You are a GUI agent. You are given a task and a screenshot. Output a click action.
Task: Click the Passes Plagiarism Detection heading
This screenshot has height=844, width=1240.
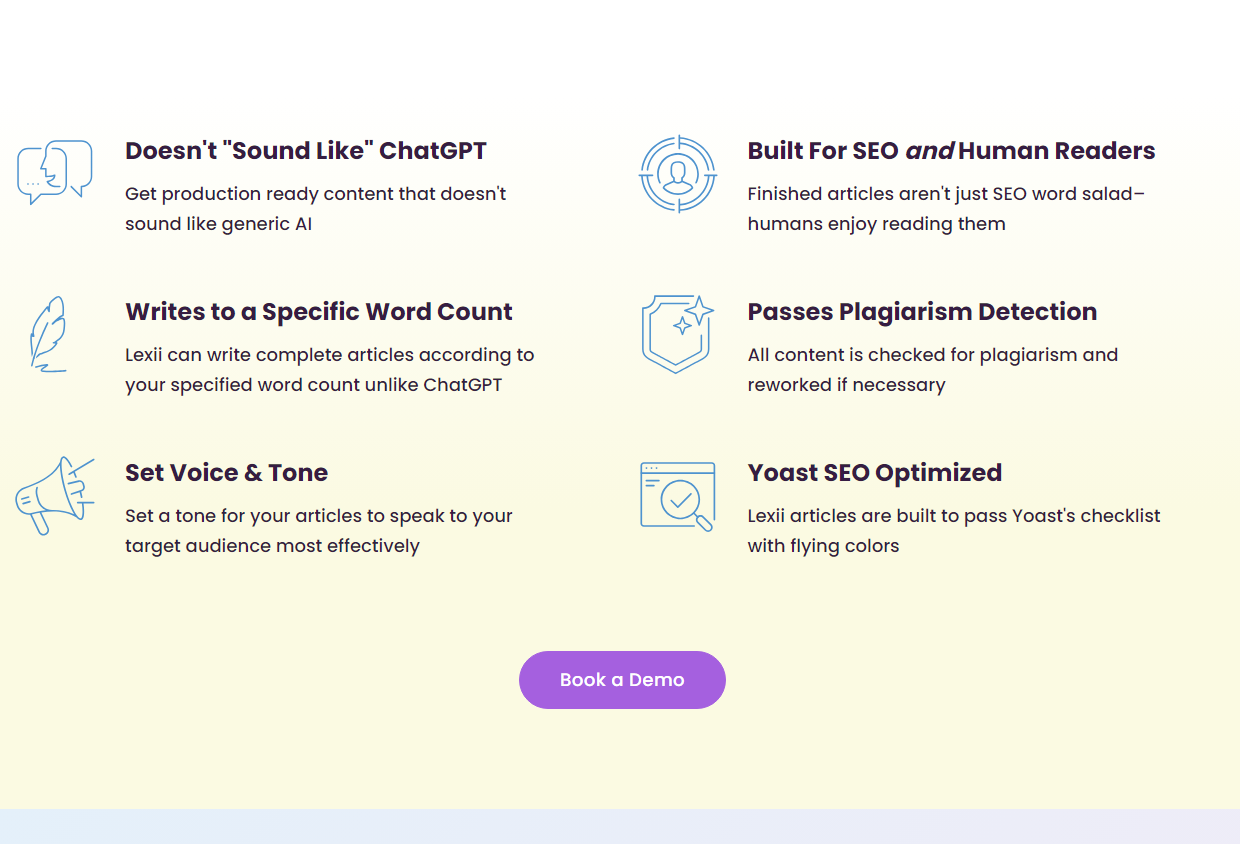coord(922,312)
